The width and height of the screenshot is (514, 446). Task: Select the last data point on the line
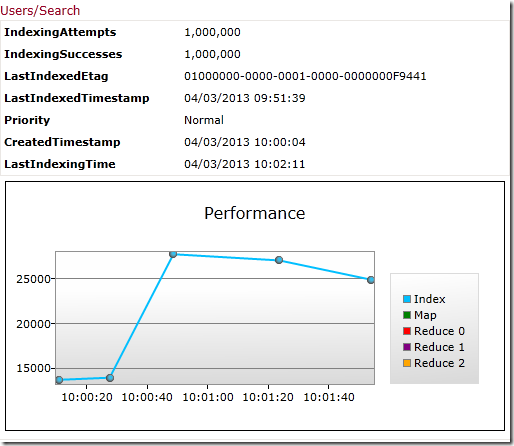(x=371, y=280)
